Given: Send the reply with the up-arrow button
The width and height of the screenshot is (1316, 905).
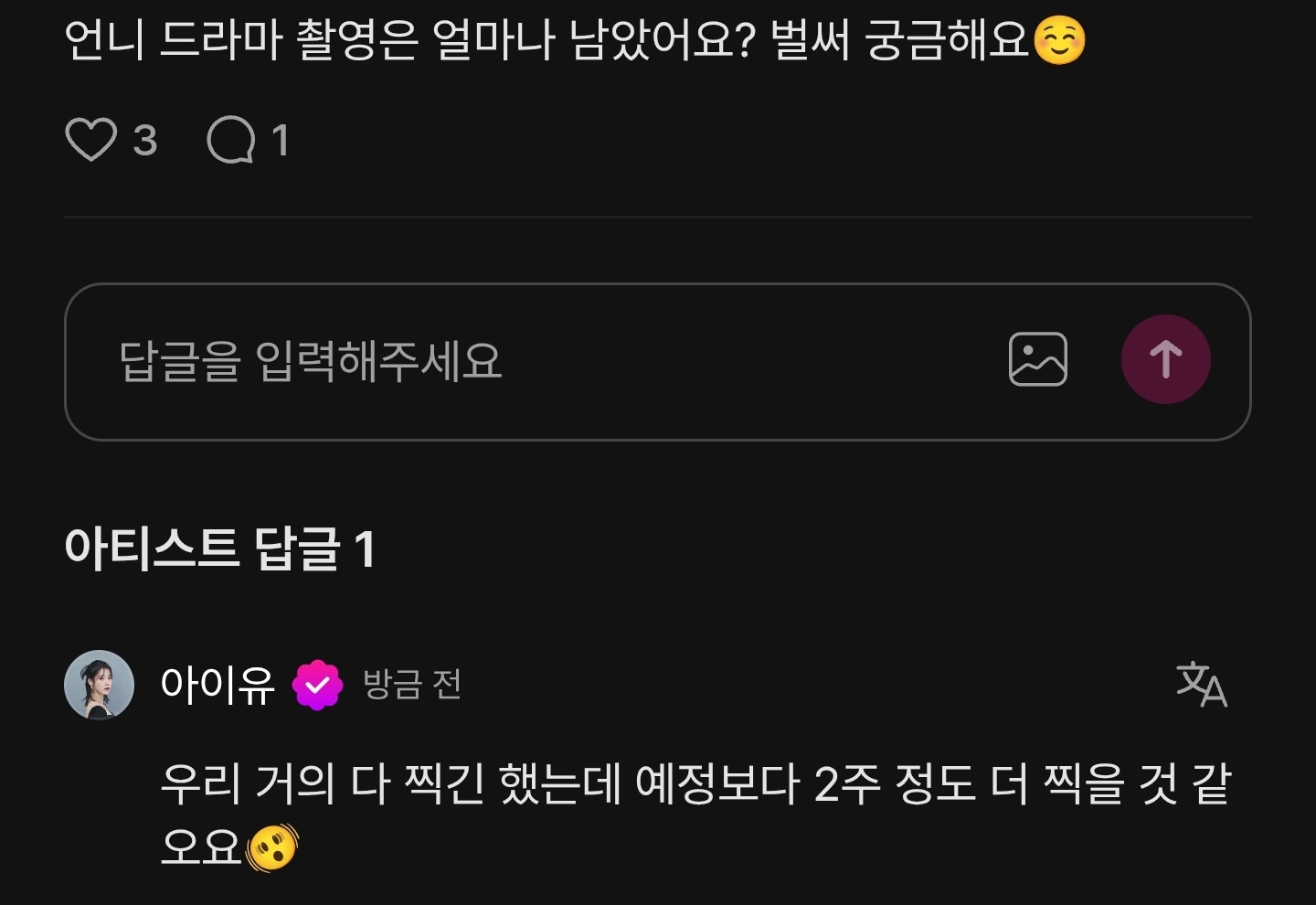Looking at the screenshot, I should 1165,359.
